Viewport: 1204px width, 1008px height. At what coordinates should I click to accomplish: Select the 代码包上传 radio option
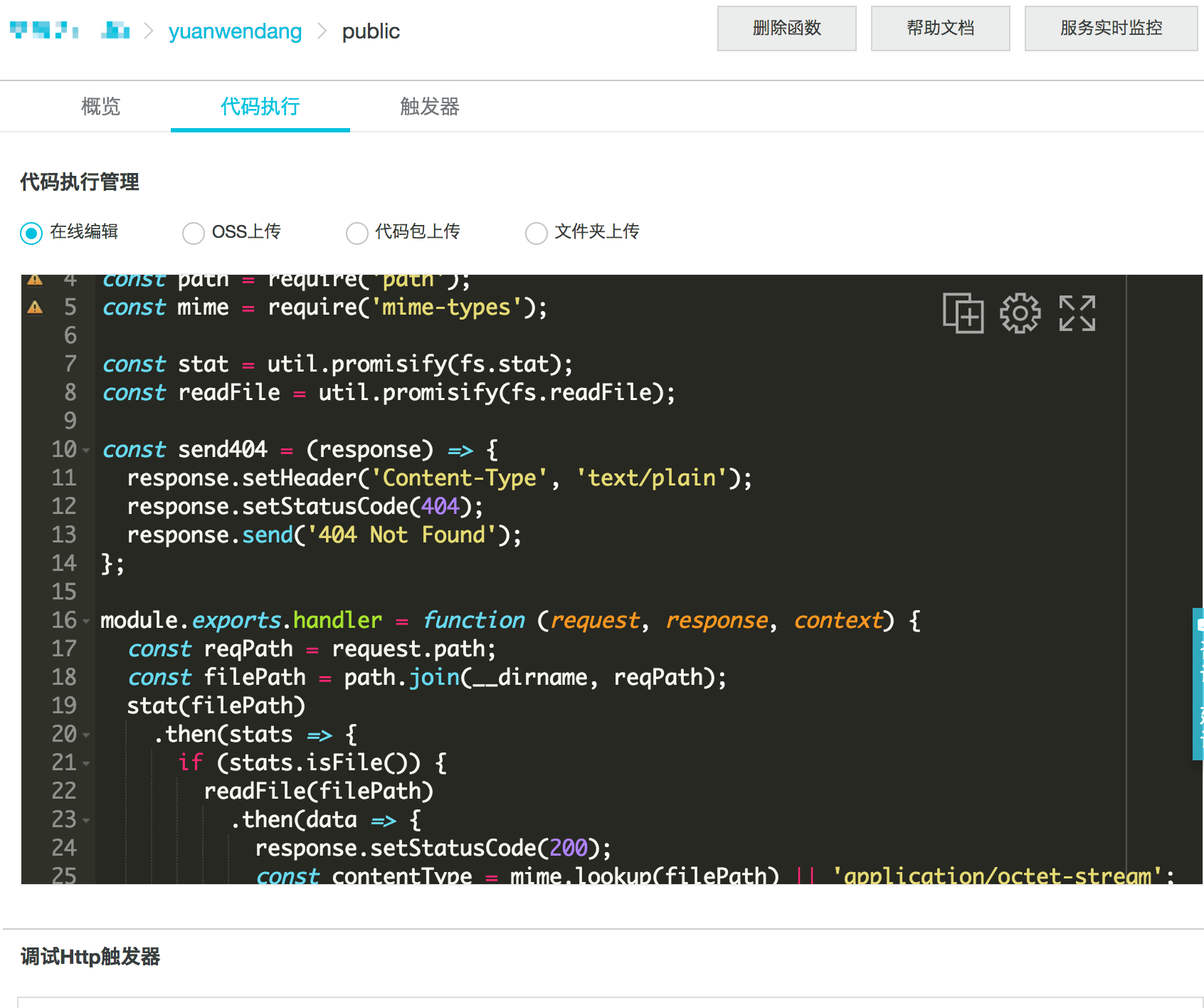click(x=357, y=233)
